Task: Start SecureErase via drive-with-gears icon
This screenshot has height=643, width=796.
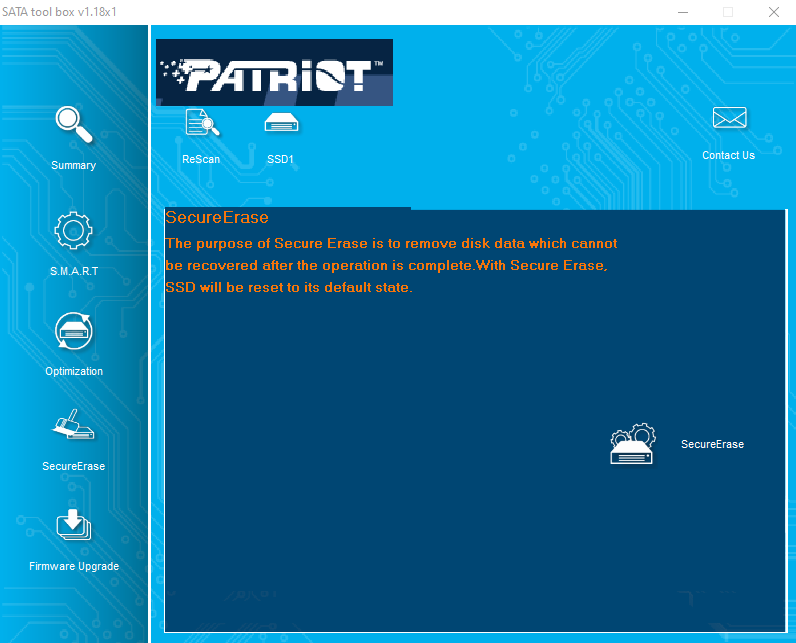Action: point(633,444)
